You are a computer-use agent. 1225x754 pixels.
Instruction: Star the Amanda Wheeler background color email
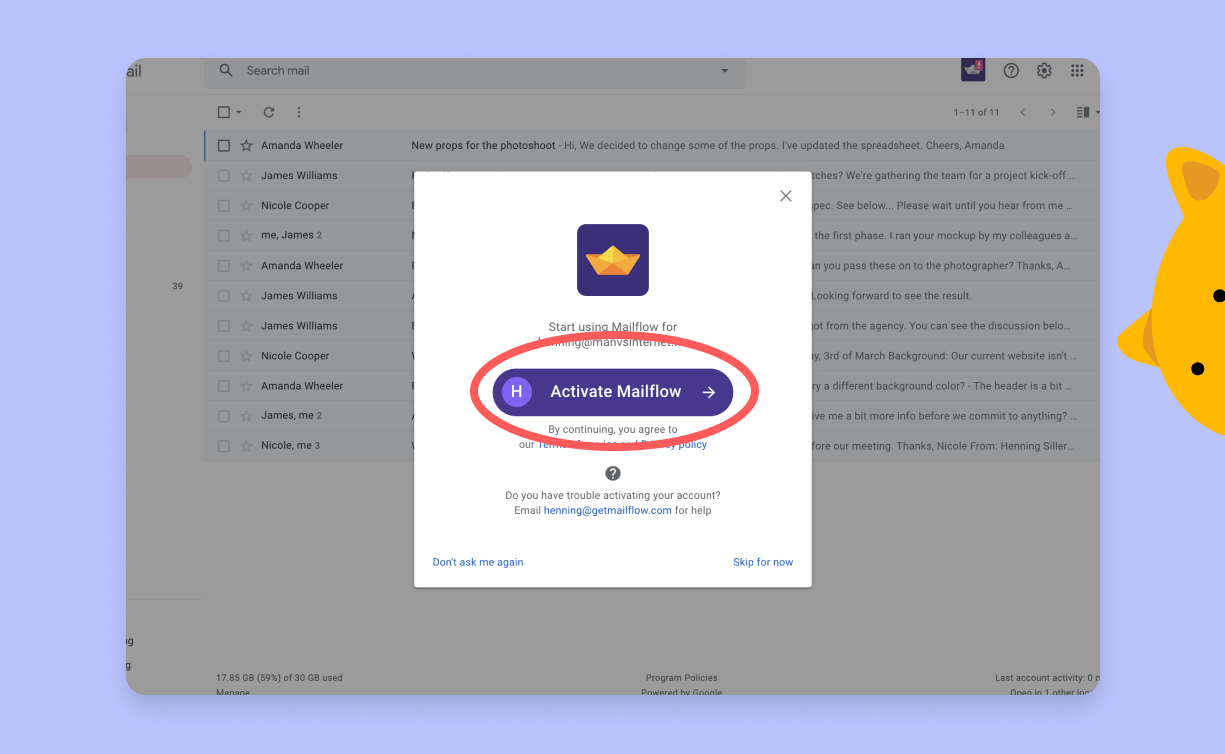[x=246, y=386]
